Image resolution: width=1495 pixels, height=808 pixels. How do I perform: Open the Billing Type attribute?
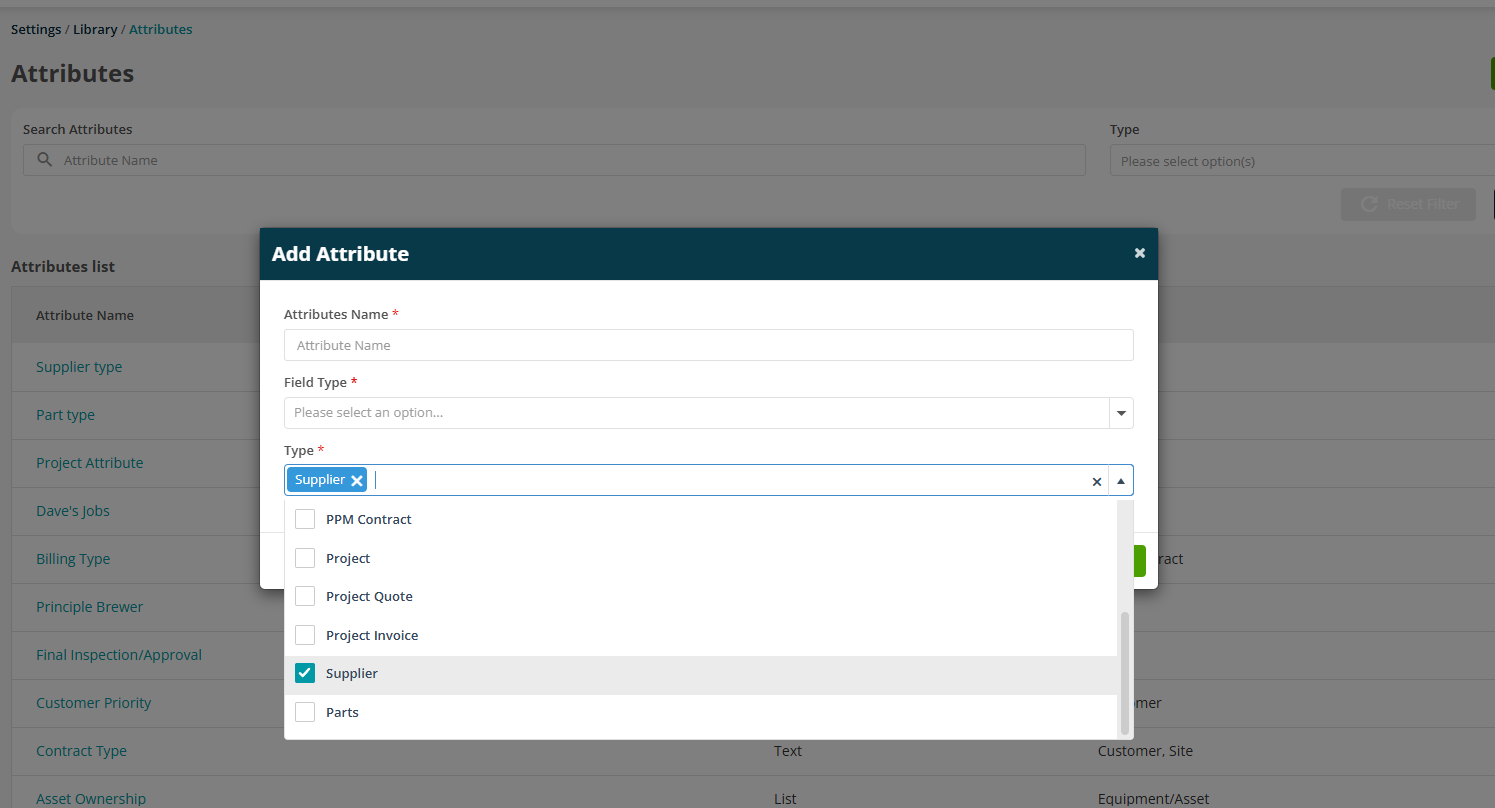tap(73, 559)
